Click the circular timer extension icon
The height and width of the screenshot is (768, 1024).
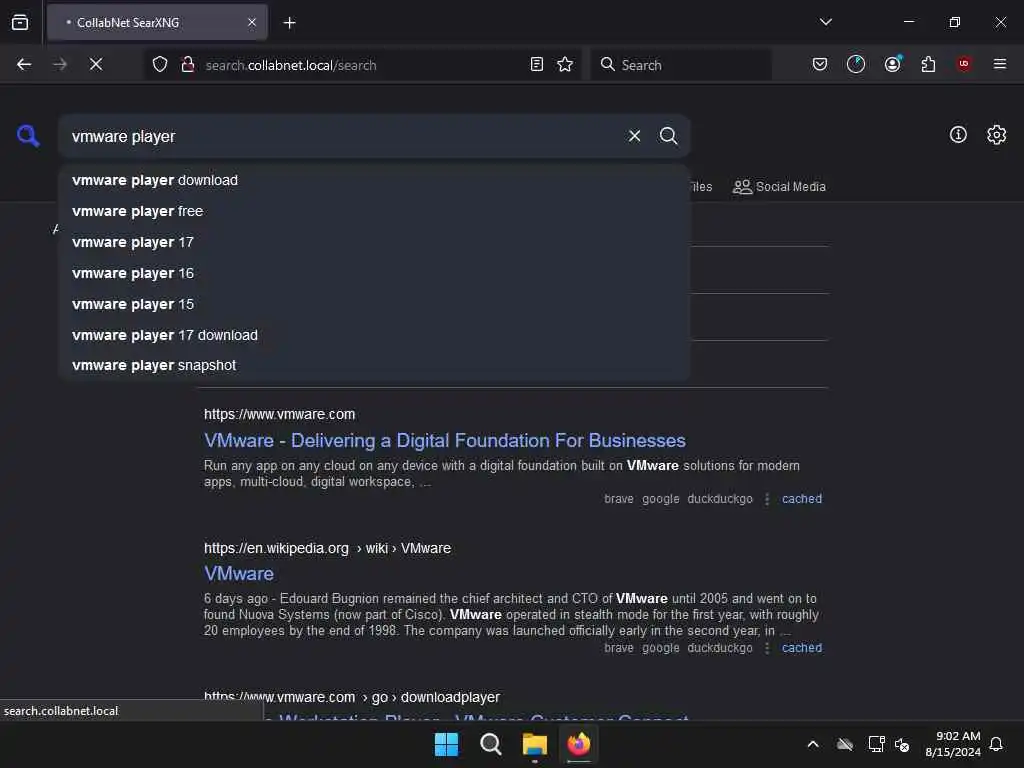(856, 64)
